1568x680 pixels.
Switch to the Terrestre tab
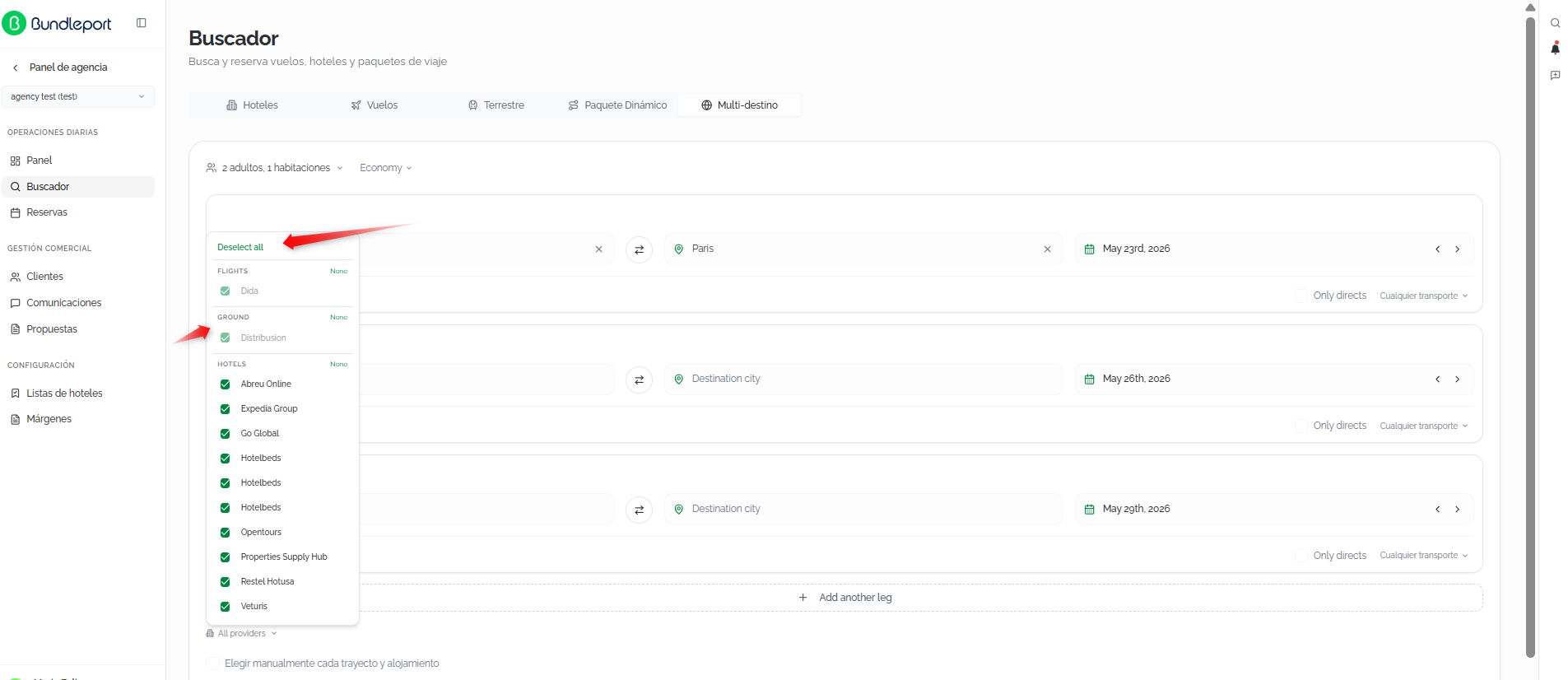coord(496,105)
